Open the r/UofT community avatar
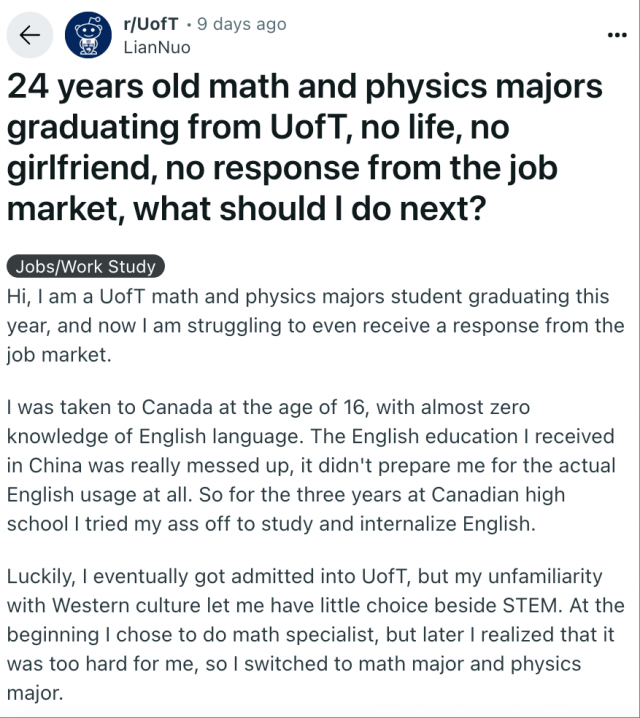This screenshot has width=640, height=718. (x=85, y=36)
